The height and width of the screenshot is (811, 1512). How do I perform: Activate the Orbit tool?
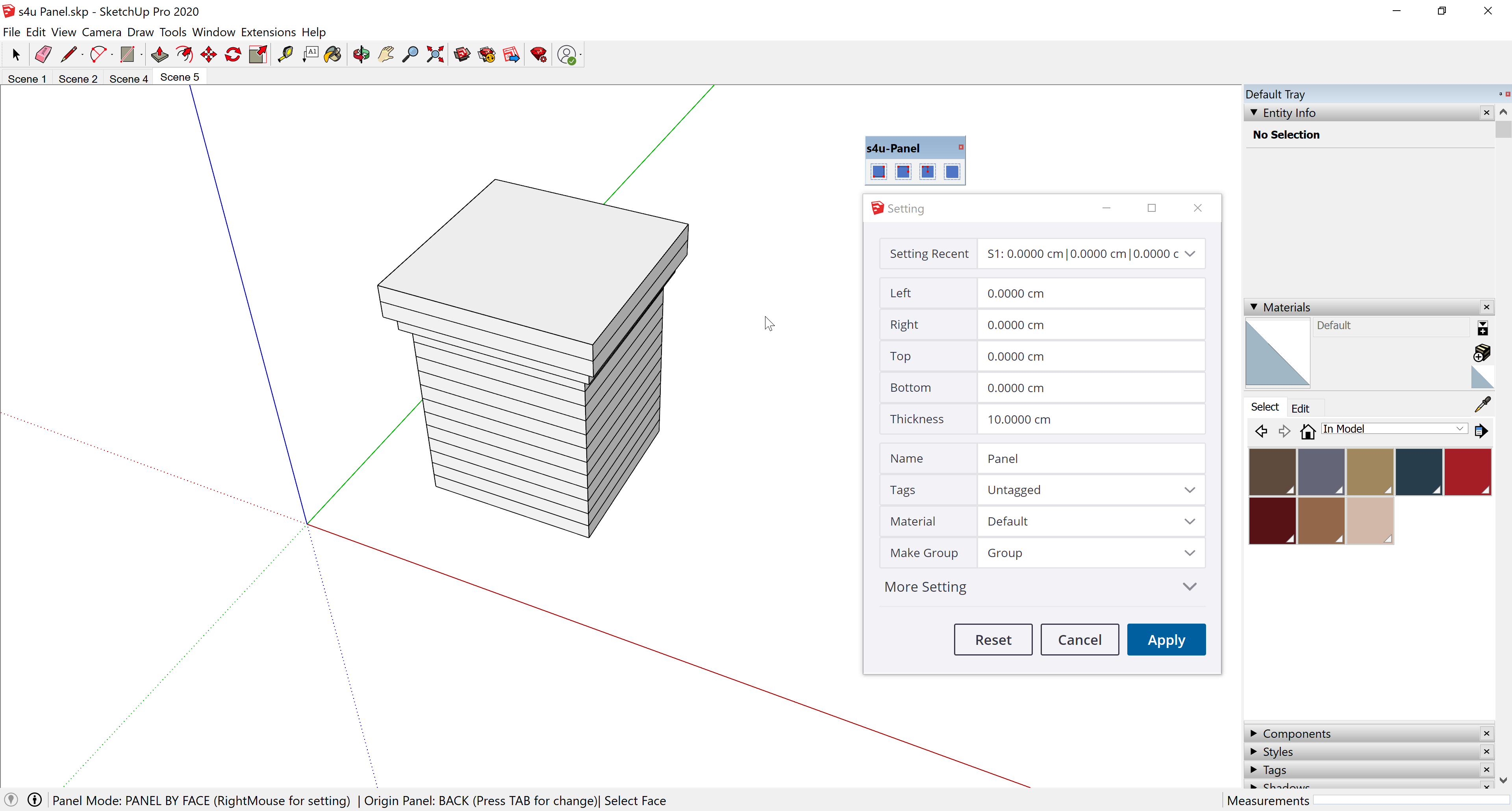point(361,54)
